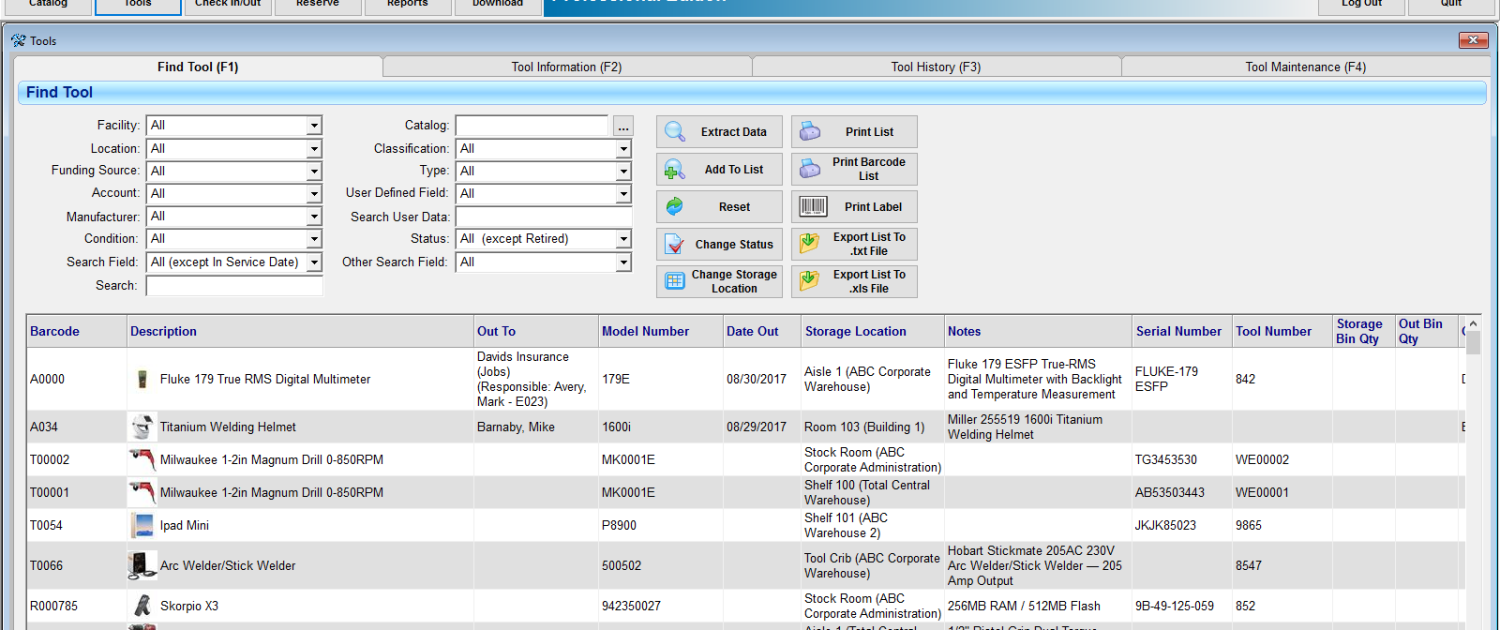1500x630 pixels.
Task: Switch to Tool History (F3) tab
Action: [x=936, y=67]
